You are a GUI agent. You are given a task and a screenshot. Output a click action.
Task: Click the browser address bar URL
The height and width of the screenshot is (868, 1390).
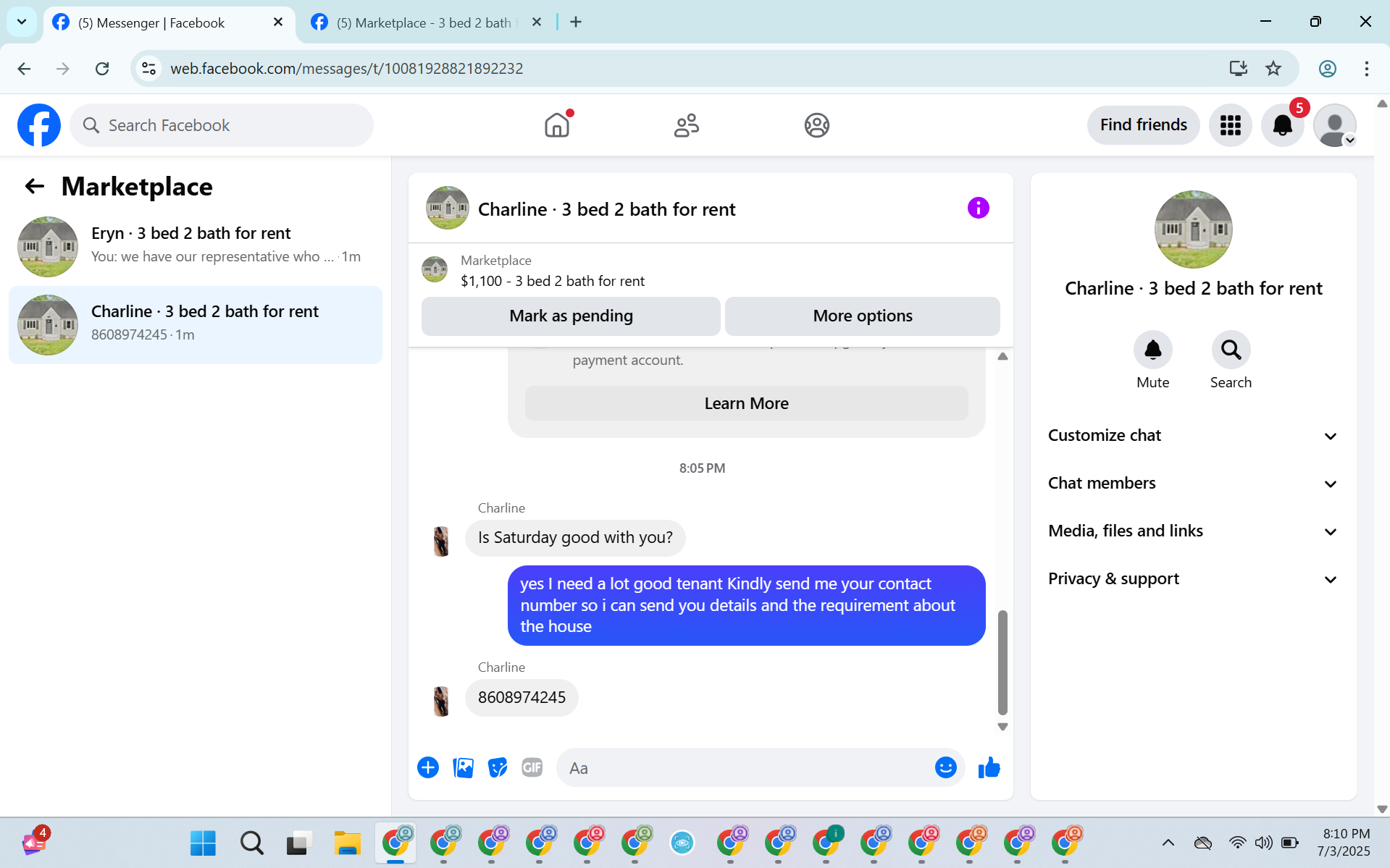click(346, 69)
